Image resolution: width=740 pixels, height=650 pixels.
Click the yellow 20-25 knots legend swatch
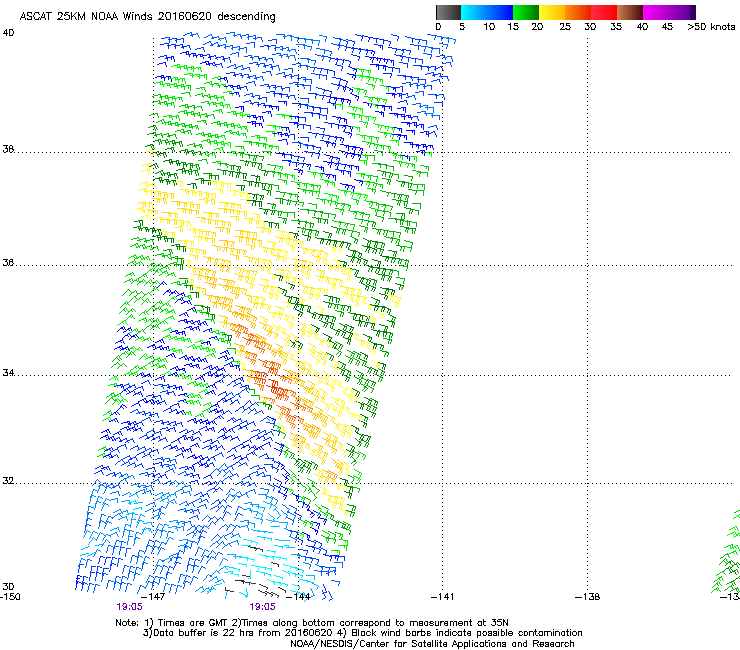click(x=552, y=12)
